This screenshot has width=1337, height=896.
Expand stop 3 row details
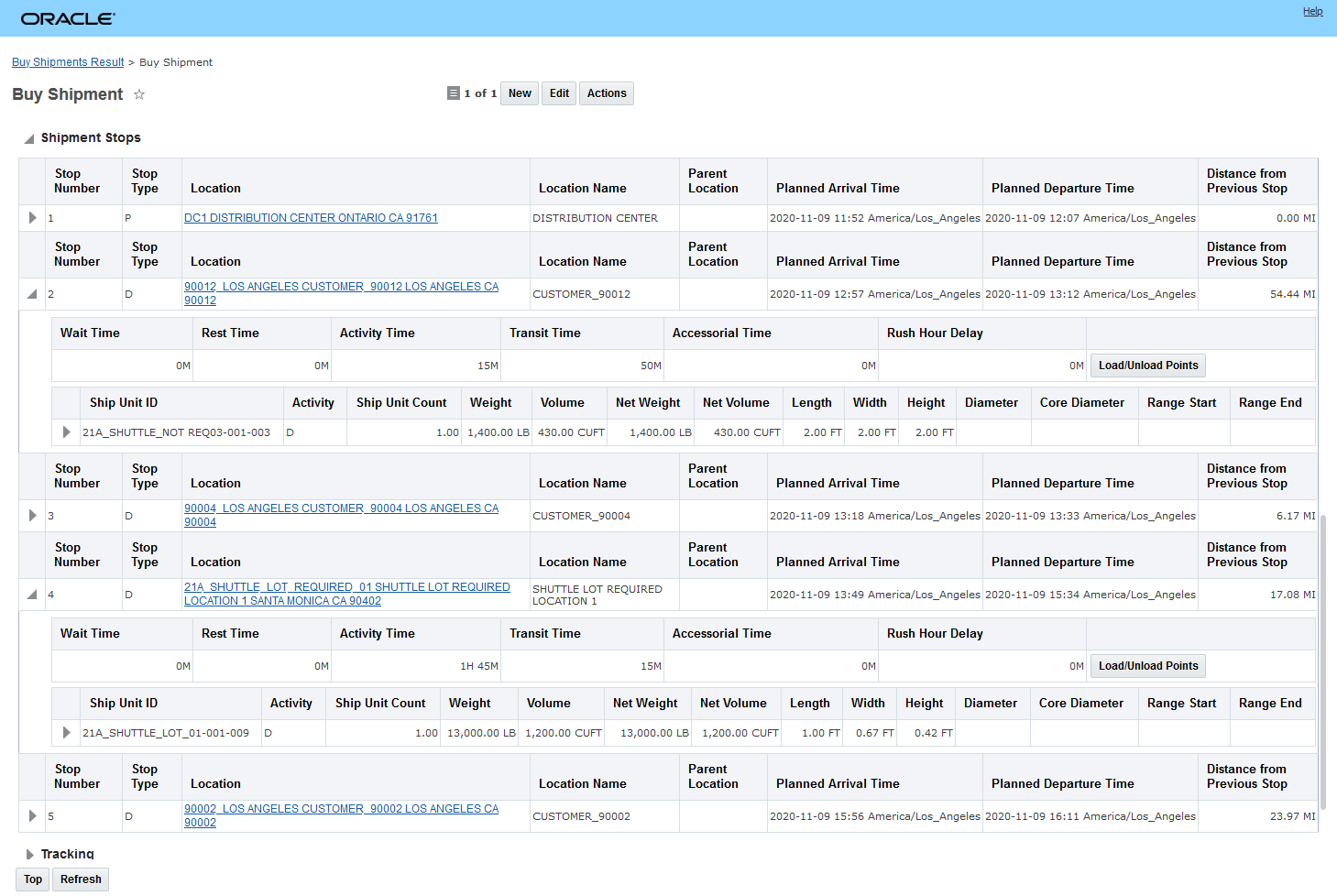[x=32, y=516]
